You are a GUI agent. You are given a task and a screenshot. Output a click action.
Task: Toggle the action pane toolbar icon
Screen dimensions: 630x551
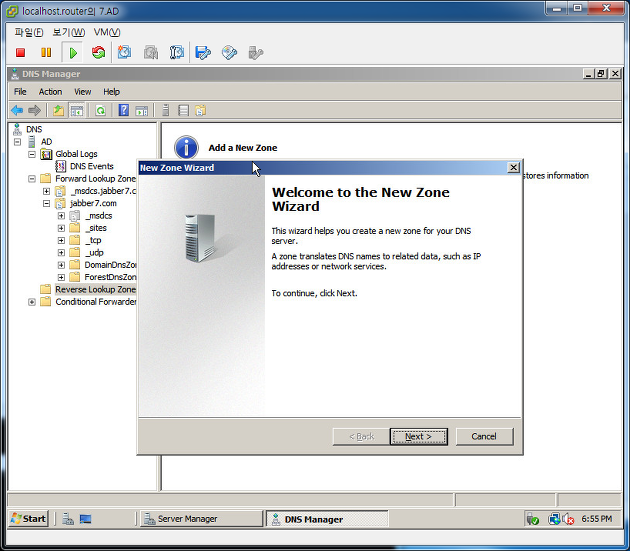141,111
